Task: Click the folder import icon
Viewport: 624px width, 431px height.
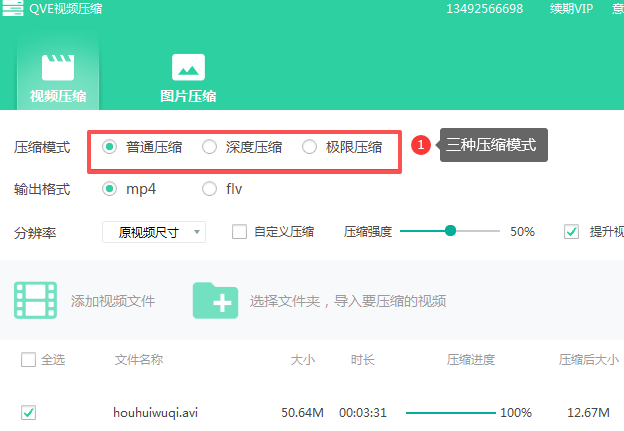Action: click(215, 300)
